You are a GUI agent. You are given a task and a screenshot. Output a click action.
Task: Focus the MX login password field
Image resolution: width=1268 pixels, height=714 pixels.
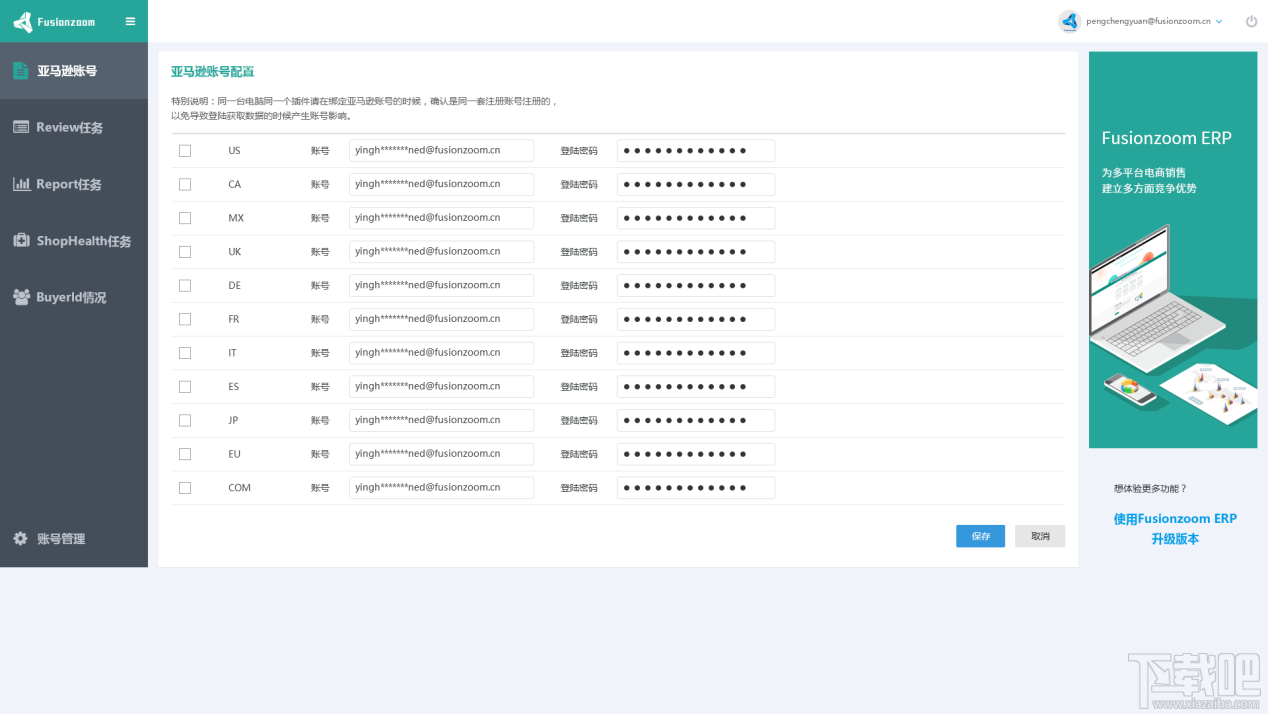(696, 218)
